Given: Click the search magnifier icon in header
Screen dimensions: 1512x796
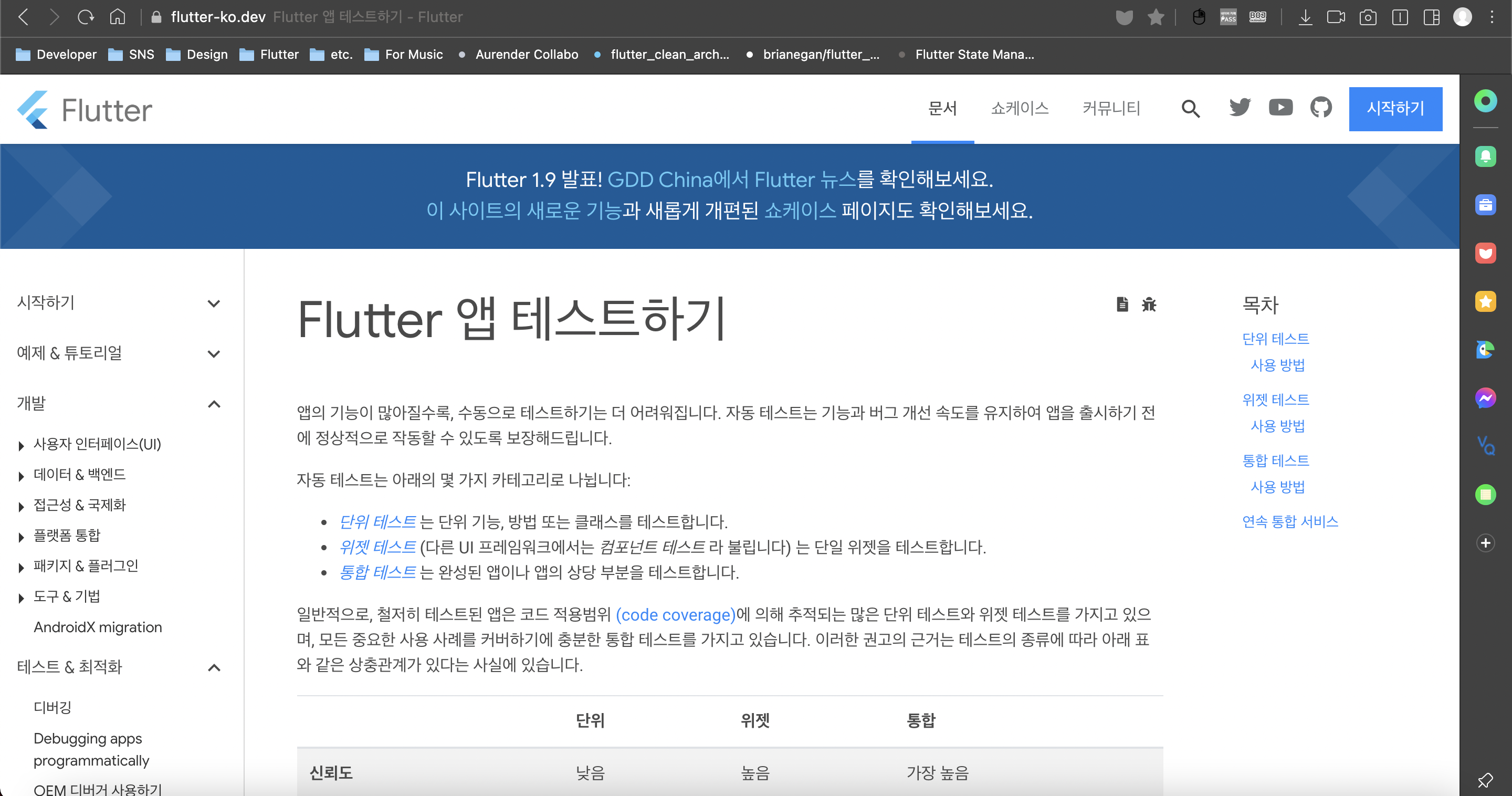Looking at the screenshot, I should click(x=1190, y=109).
